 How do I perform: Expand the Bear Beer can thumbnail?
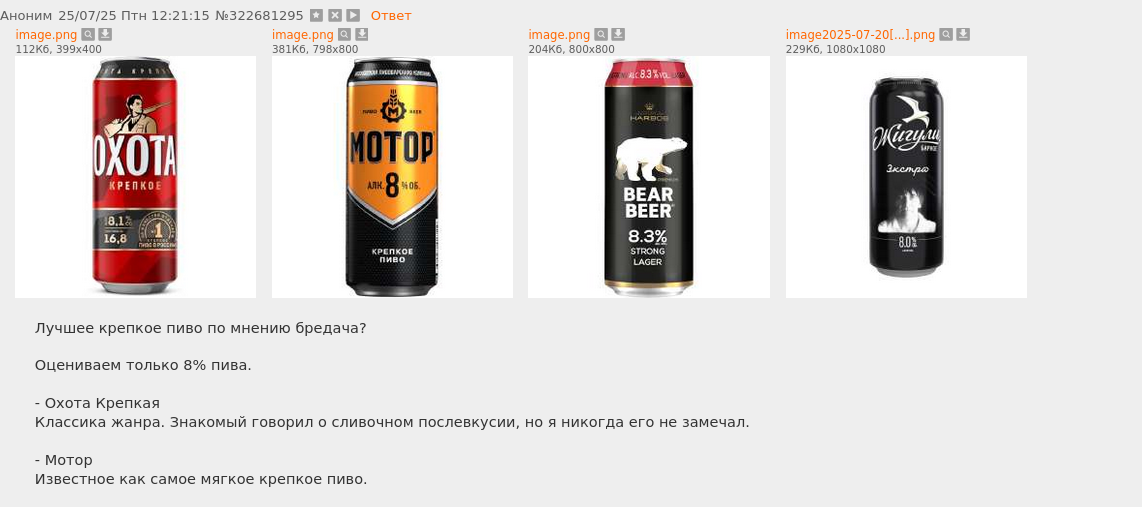point(649,177)
